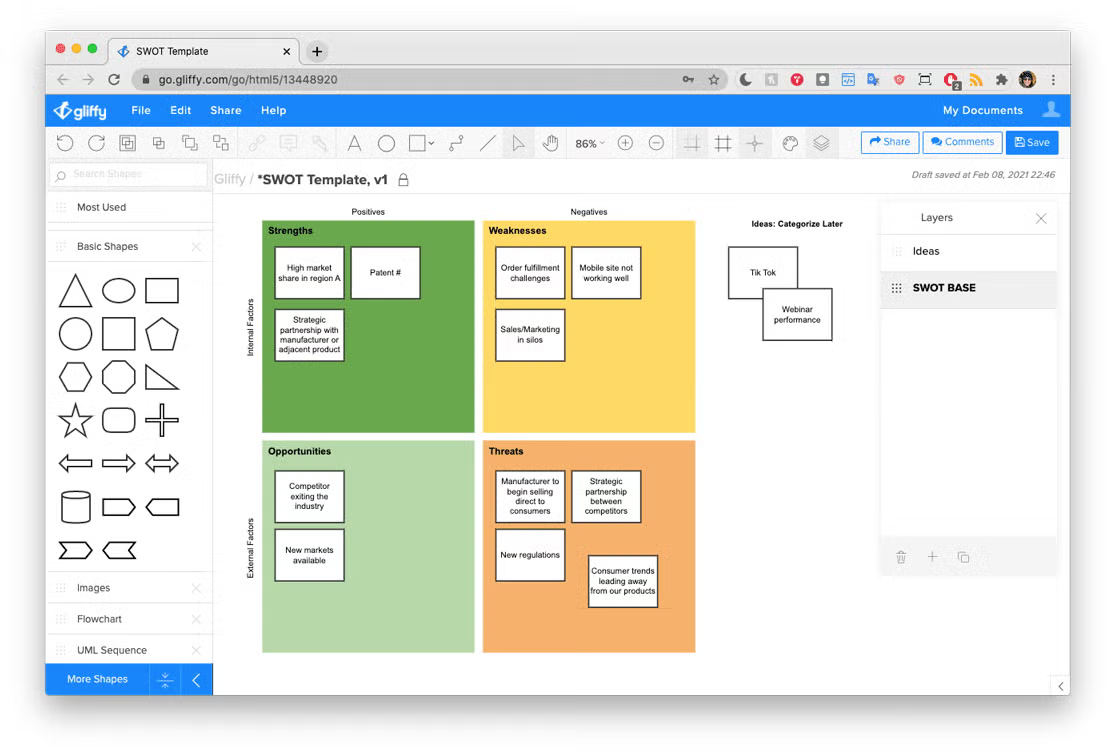Open the 86% zoom level dropdown
Image resolution: width=1115 pixels, height=754 pixels.
pos(590,144)
